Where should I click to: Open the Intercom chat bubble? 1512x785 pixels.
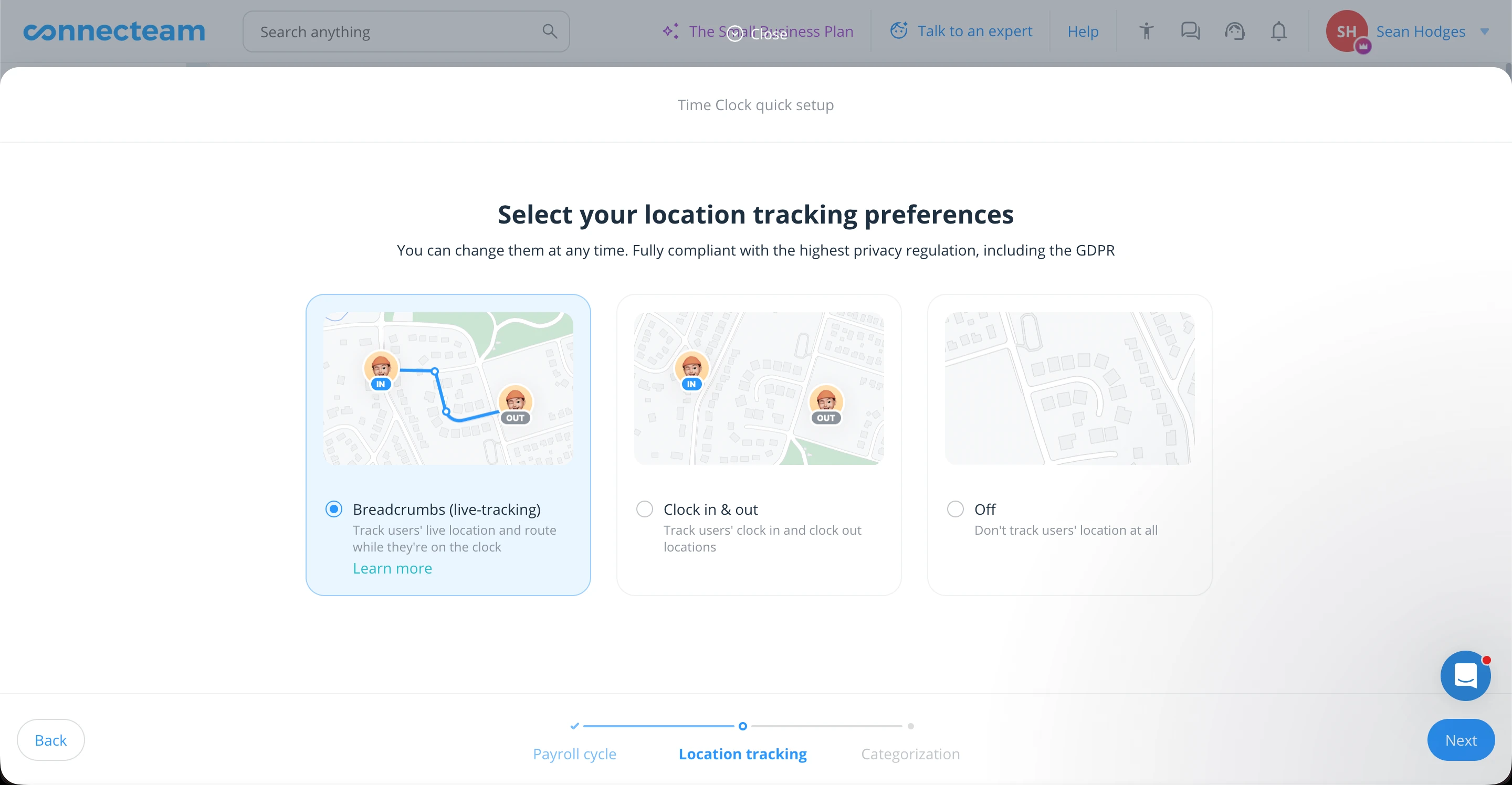pos(1466,676)
